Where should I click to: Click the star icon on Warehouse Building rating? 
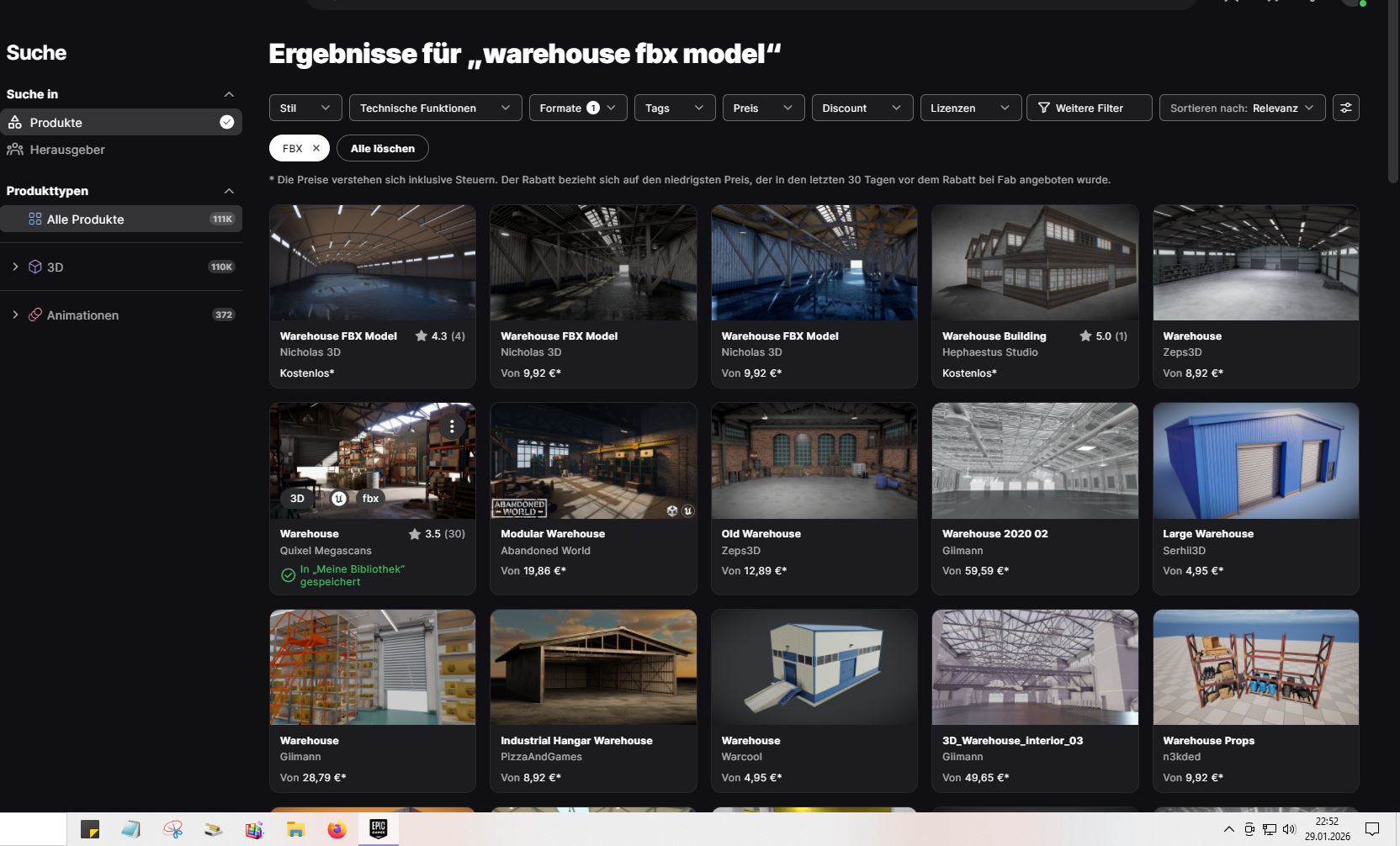click(1086, 336)
